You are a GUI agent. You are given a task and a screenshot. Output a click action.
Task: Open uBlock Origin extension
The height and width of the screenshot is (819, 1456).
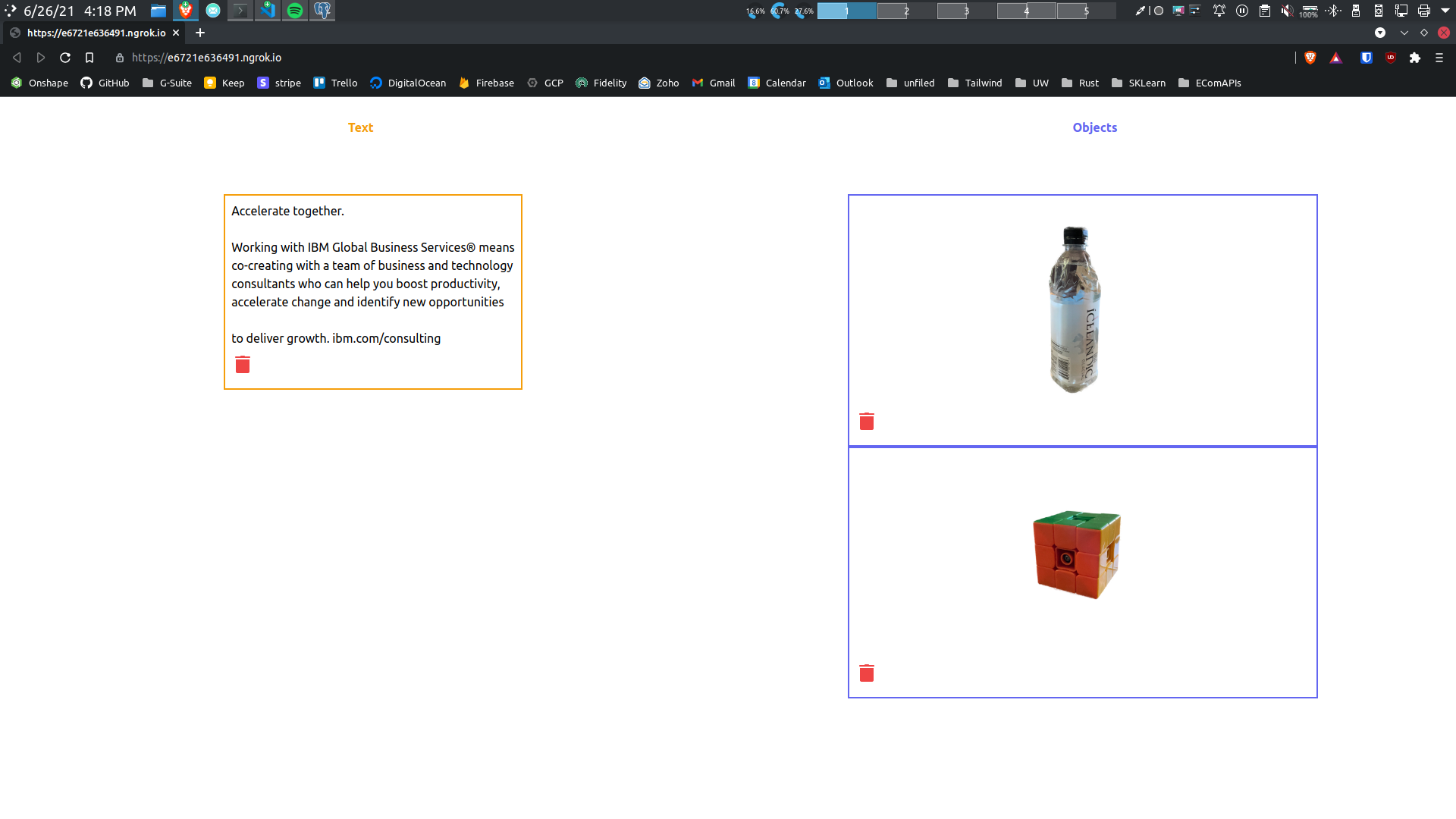(1391, 58)
